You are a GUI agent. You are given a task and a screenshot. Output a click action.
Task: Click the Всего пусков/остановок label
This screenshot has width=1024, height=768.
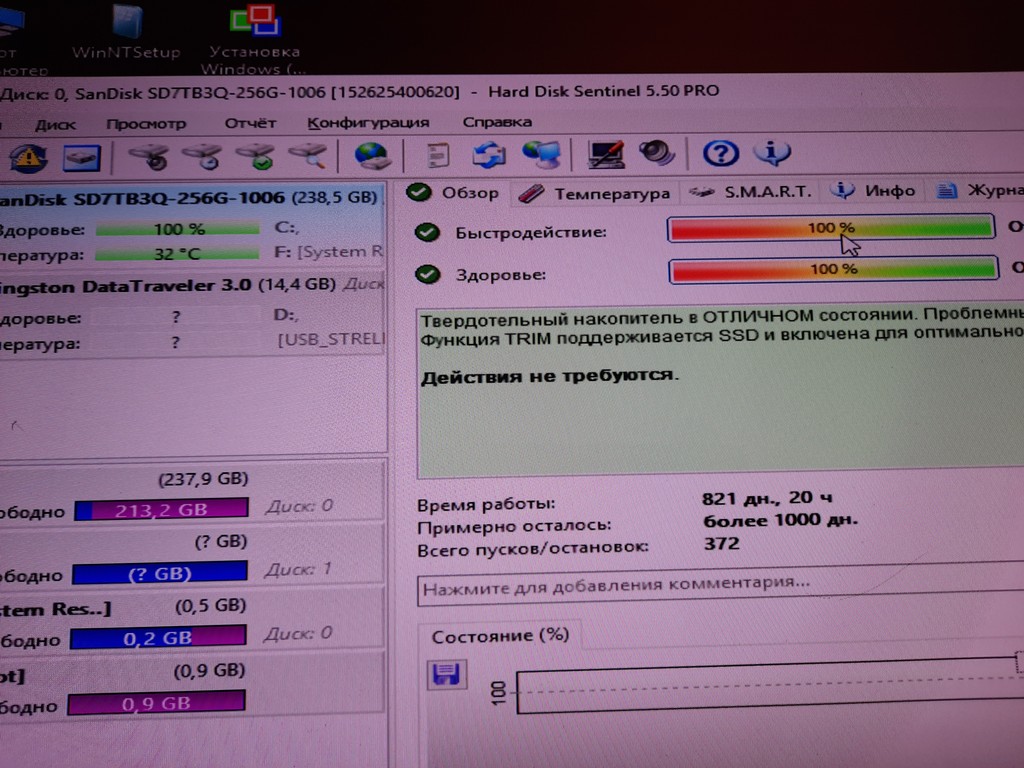click(x=533, y=548)
